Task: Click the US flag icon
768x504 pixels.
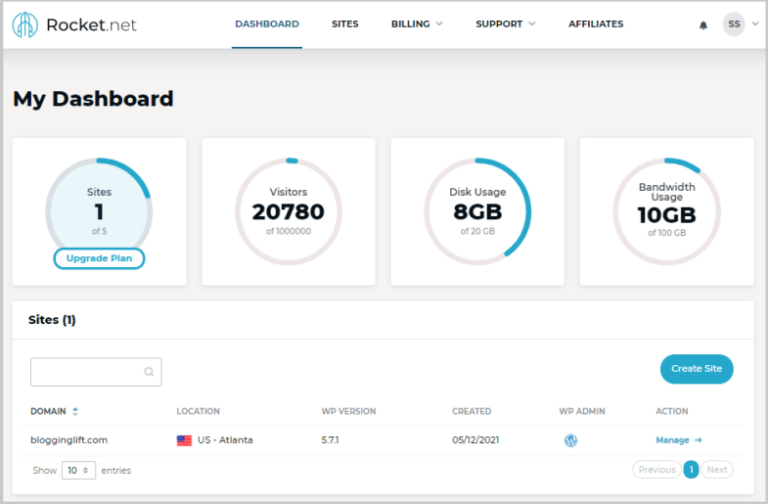Action: coord(184,440)
